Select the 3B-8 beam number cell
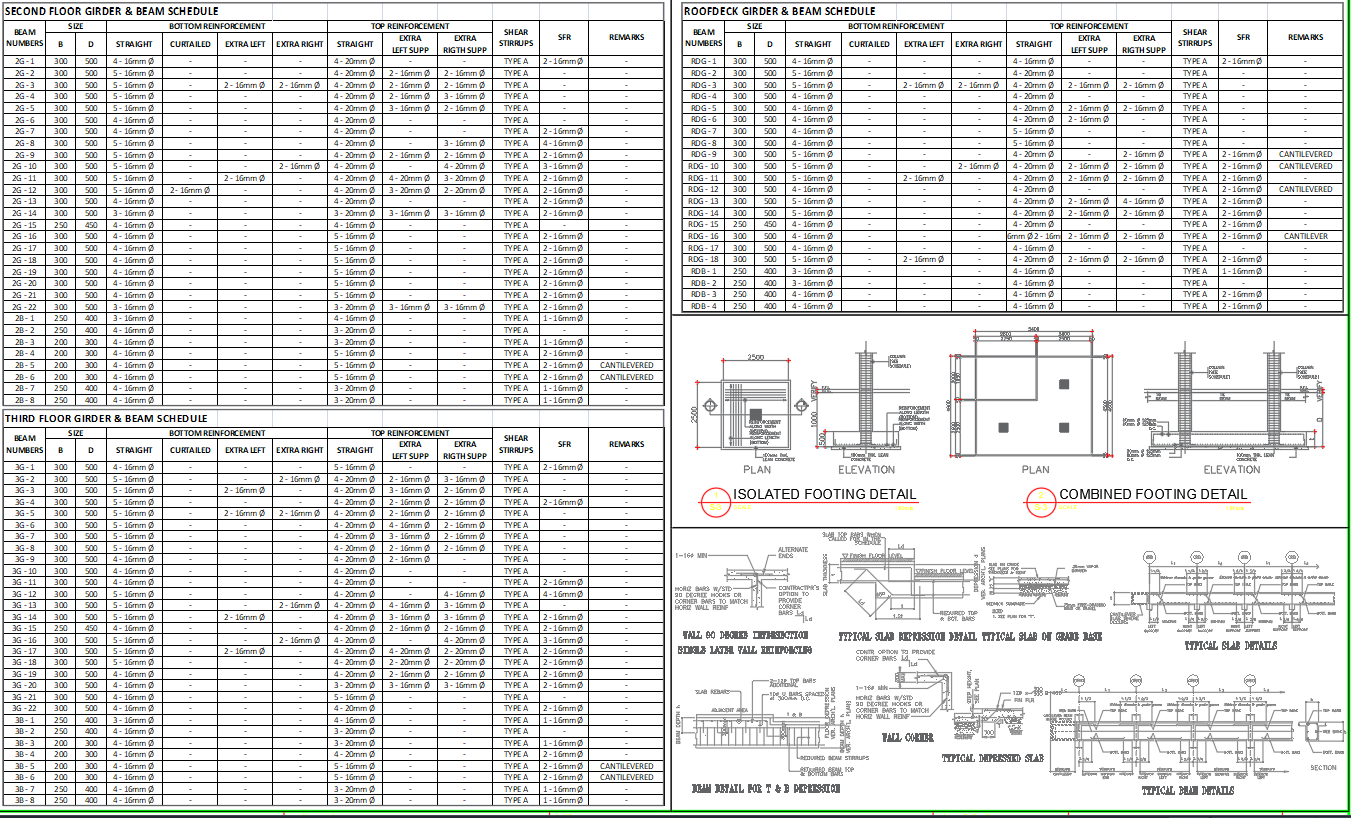Viewport: 1351px width, 818px height. click(25, 800)
